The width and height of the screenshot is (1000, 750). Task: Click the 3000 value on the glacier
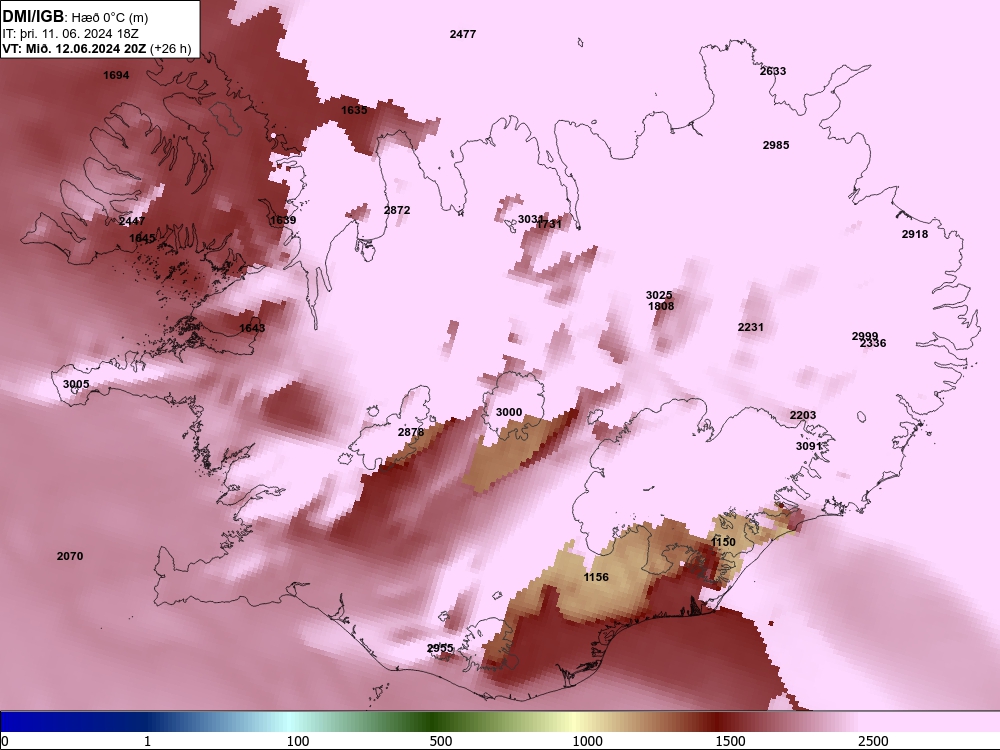(x=509, y=413)
